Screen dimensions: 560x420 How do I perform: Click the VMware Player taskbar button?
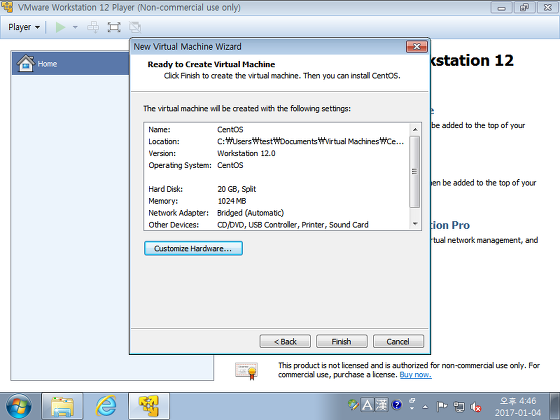click(149, 406)
